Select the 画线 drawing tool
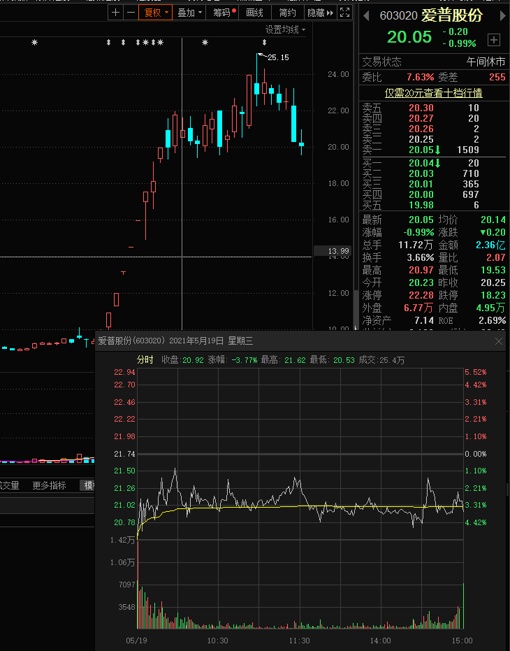The image size is (510, 651). 255,12
